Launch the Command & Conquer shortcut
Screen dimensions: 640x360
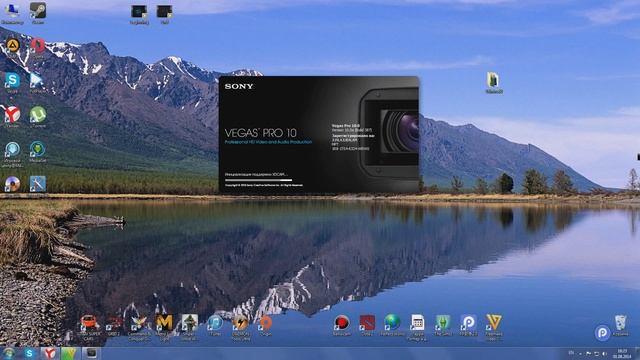pyautogui.click(x=139, y=327)
